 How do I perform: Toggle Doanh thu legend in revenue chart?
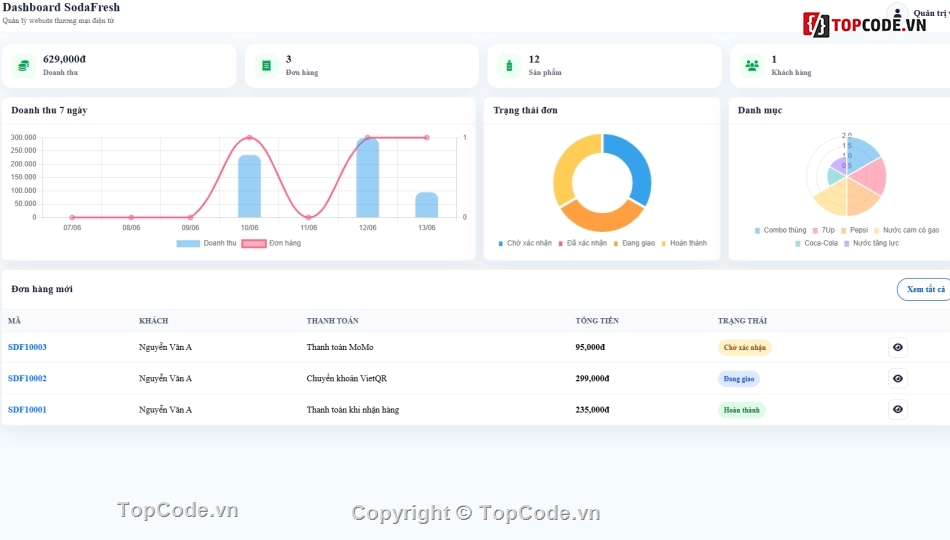pyautogui.click(x=207, y=243)
